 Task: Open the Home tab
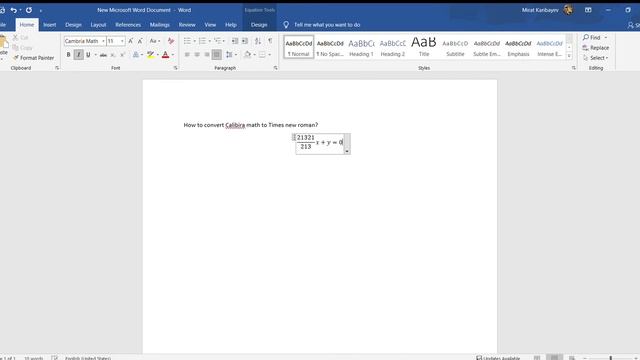click(27, 25)
